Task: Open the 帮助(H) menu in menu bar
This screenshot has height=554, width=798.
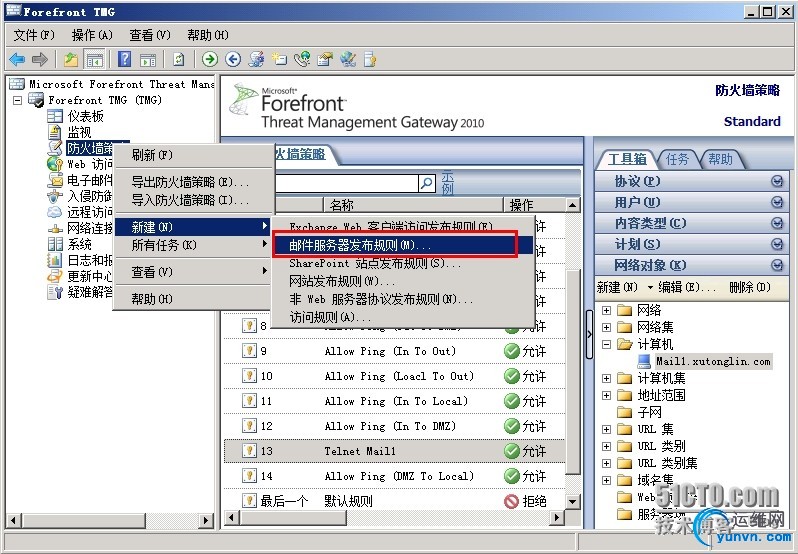Action: [208, 35]
